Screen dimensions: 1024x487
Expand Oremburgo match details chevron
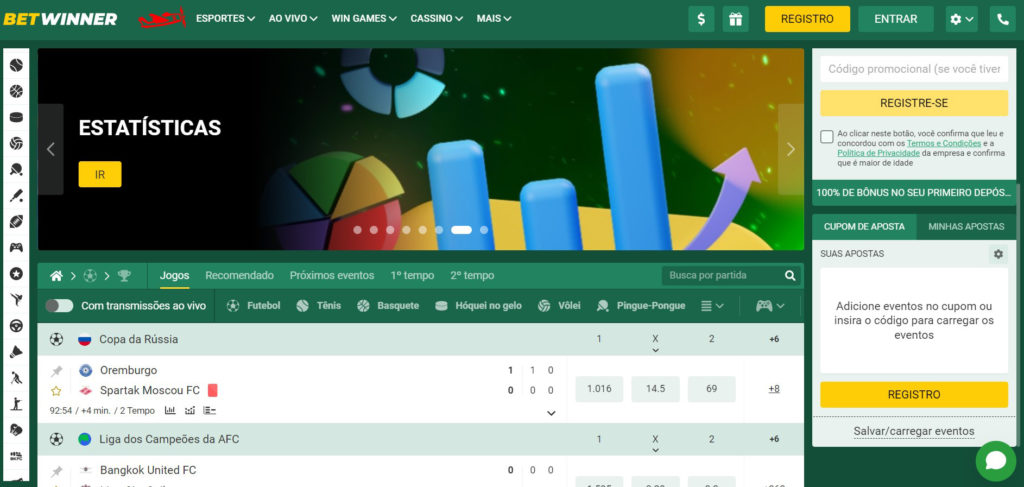point(551,413)
